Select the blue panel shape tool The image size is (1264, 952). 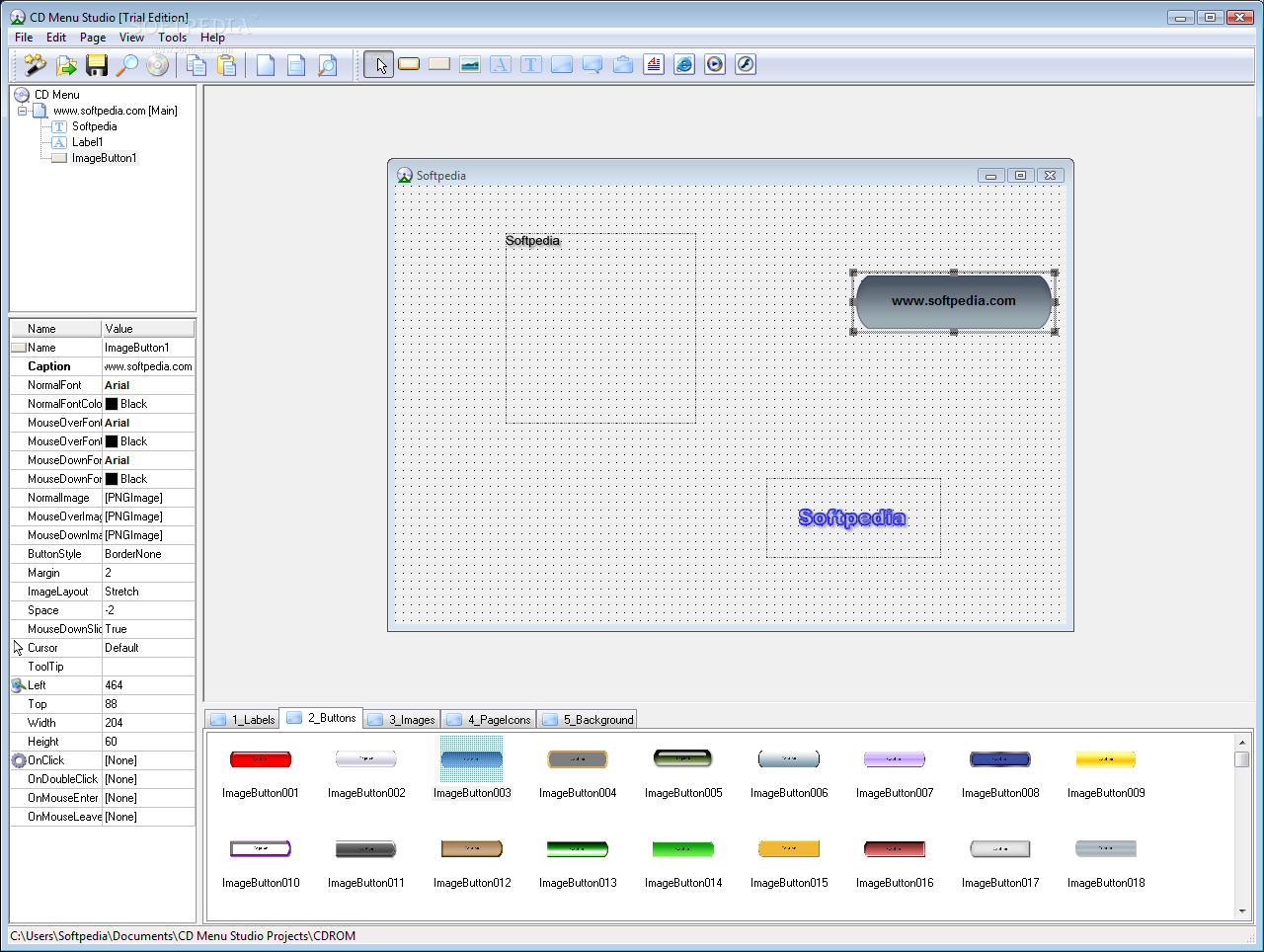pos(562,64)
